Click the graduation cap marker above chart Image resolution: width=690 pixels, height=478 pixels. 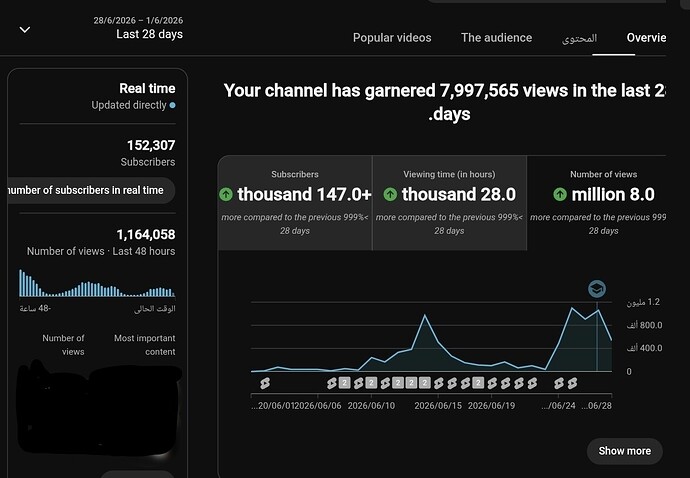click(x=597, y=289)
